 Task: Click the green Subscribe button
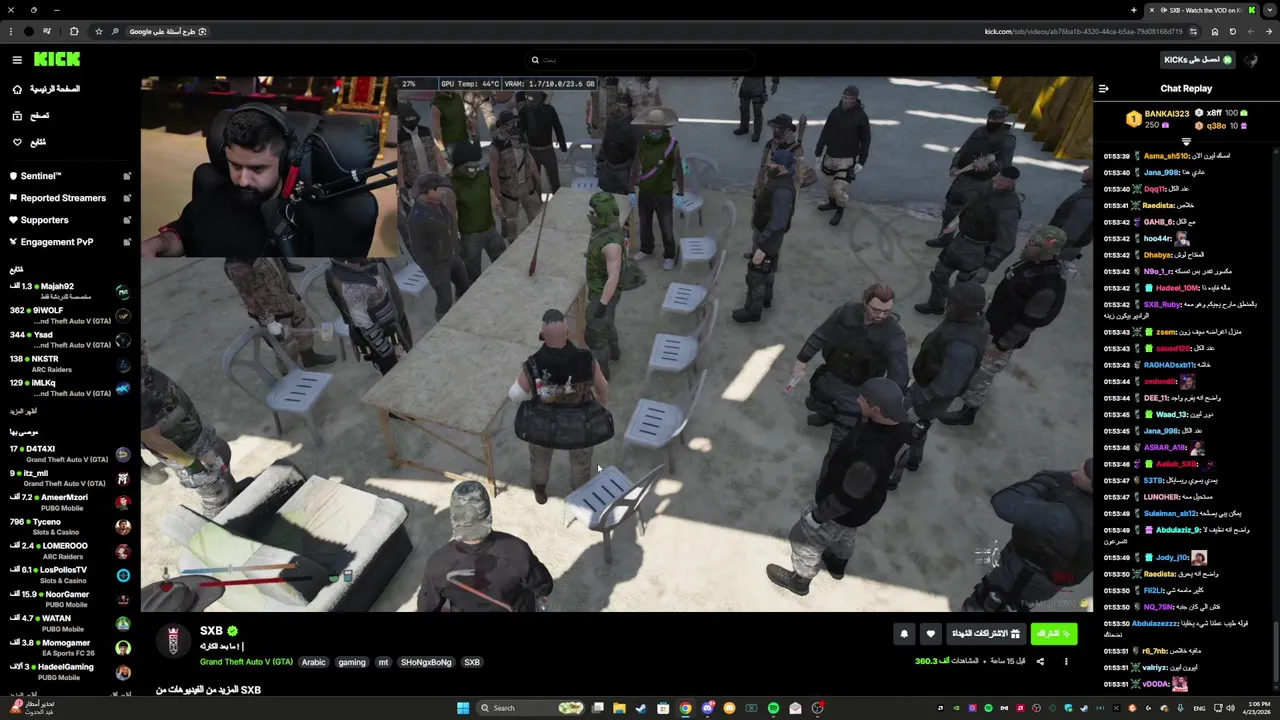[x=1053, y=634]
